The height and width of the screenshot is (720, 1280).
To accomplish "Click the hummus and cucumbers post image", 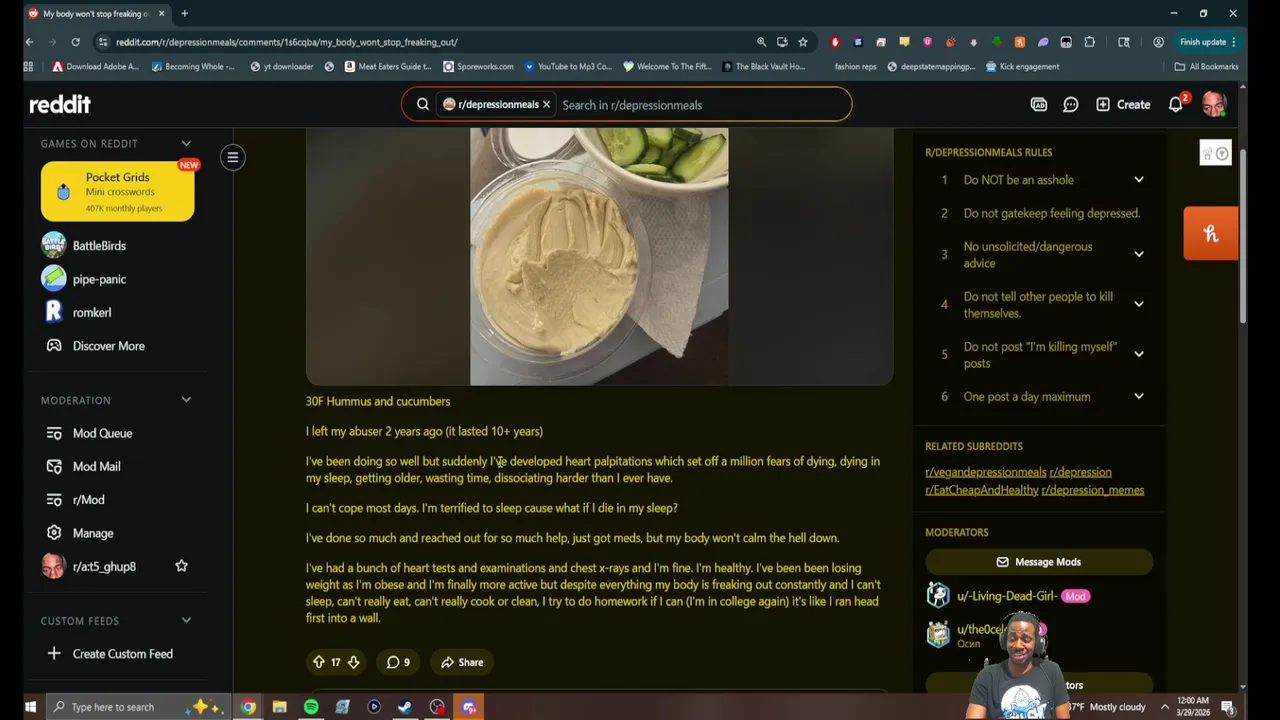I will [x=599, y=256].
